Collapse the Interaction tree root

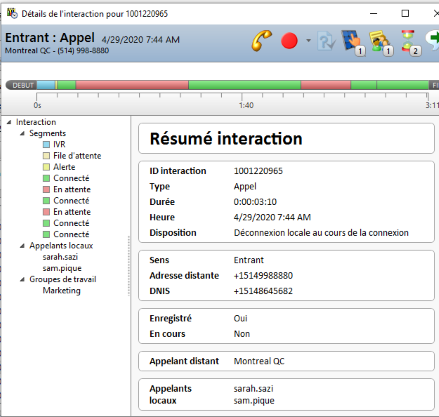pos(9,122)
